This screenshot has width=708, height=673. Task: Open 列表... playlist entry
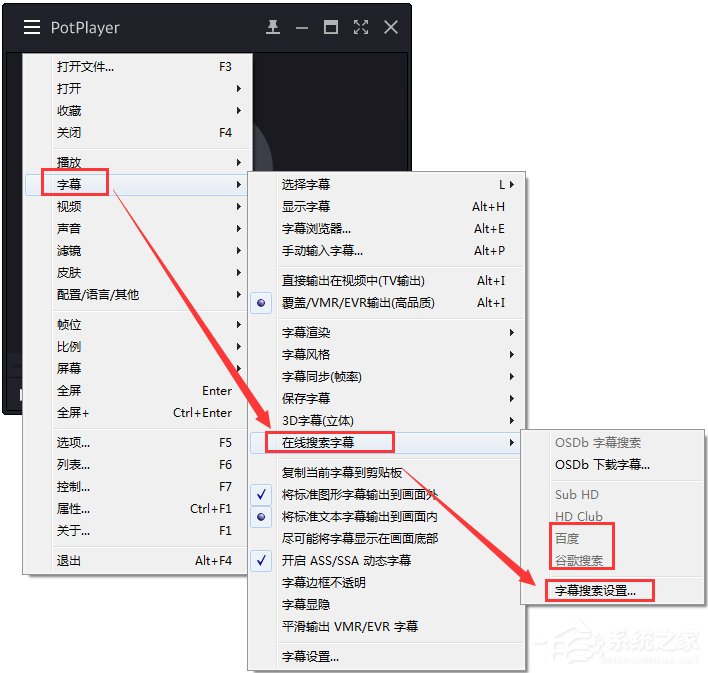[x=136, y=464]
